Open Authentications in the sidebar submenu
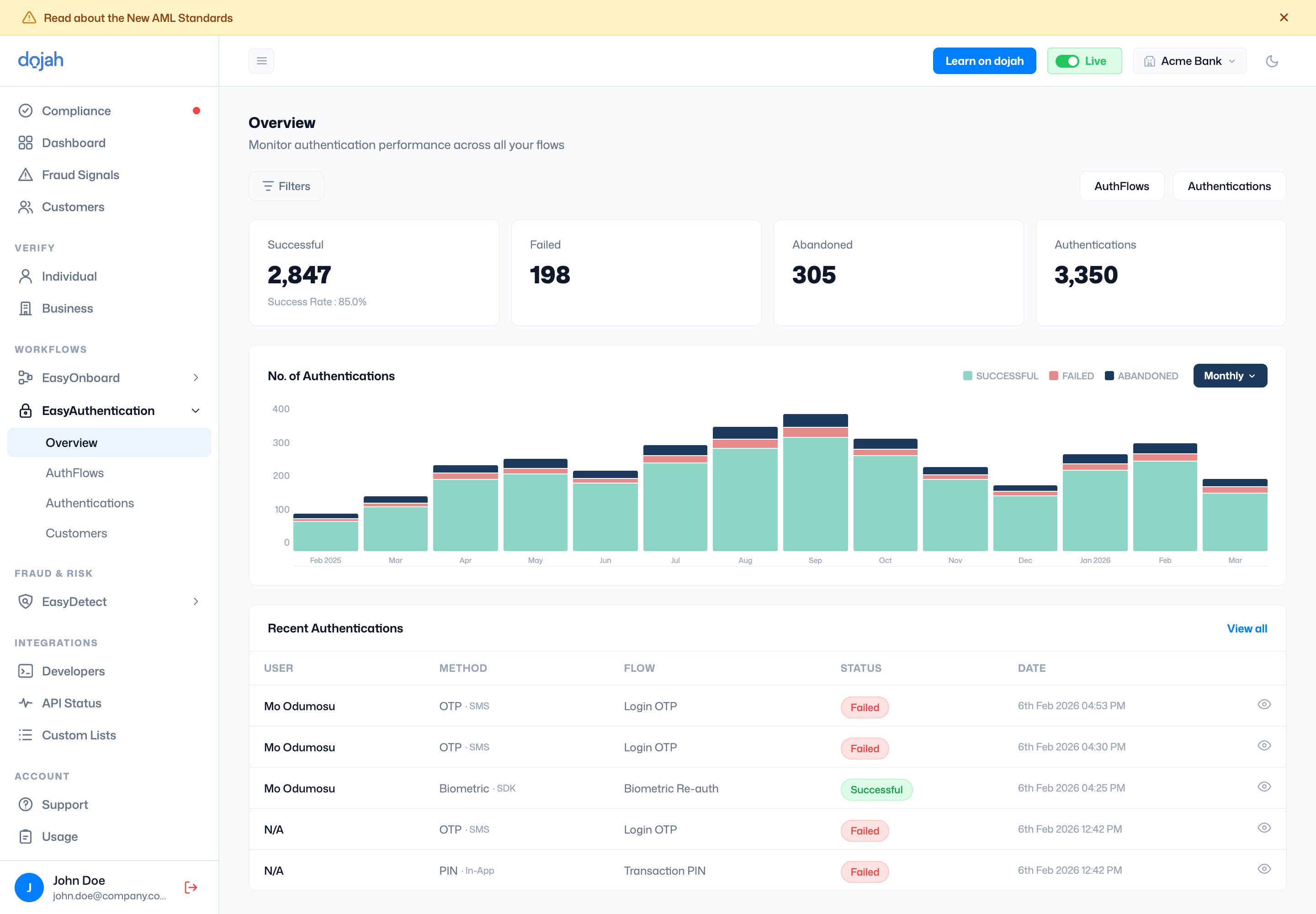 click(x=90, y=503)
